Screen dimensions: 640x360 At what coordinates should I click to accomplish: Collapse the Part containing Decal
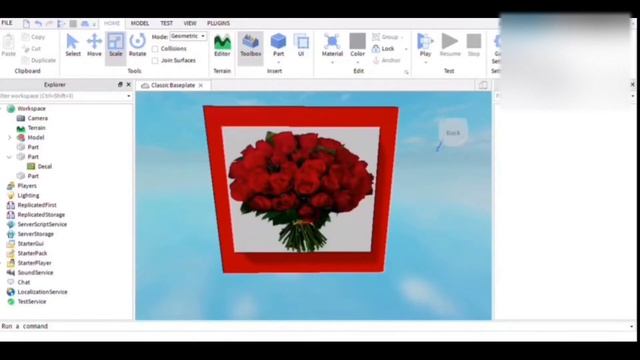tap(9, 157)
